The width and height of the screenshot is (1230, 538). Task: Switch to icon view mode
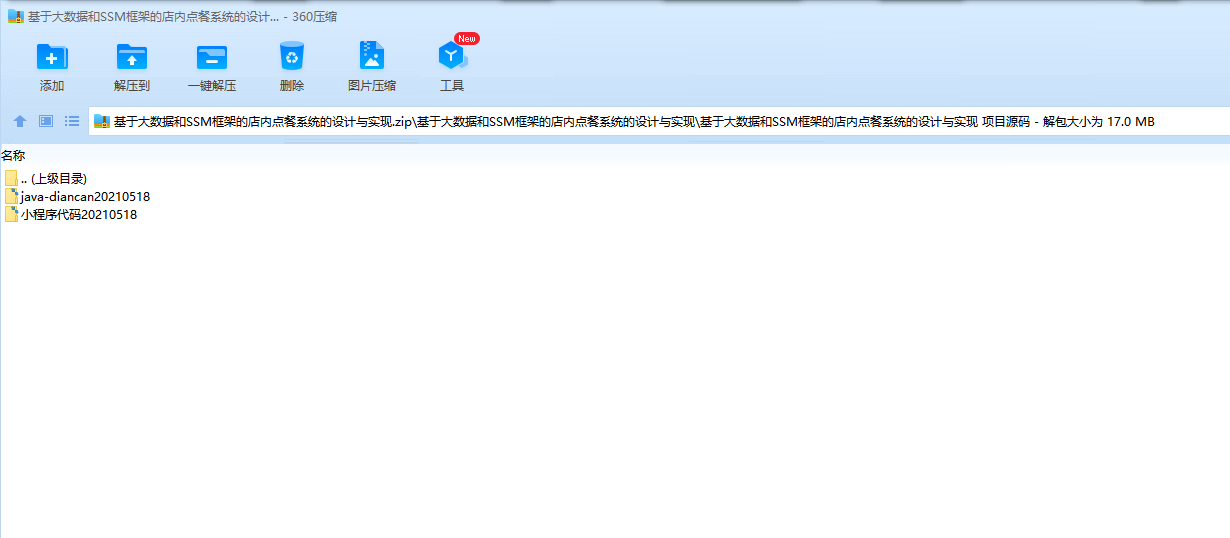click(46, 121)
